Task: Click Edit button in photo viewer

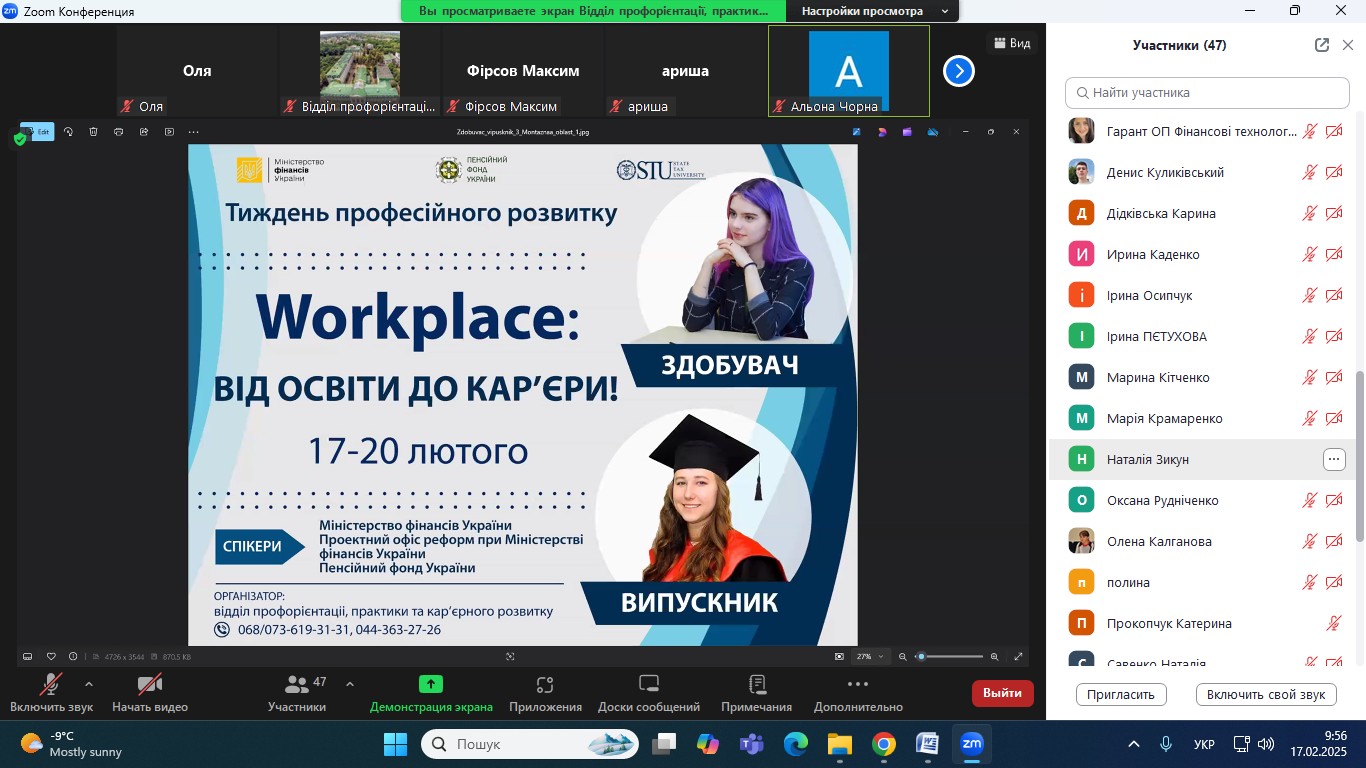Action: click(x=37, y=132)
